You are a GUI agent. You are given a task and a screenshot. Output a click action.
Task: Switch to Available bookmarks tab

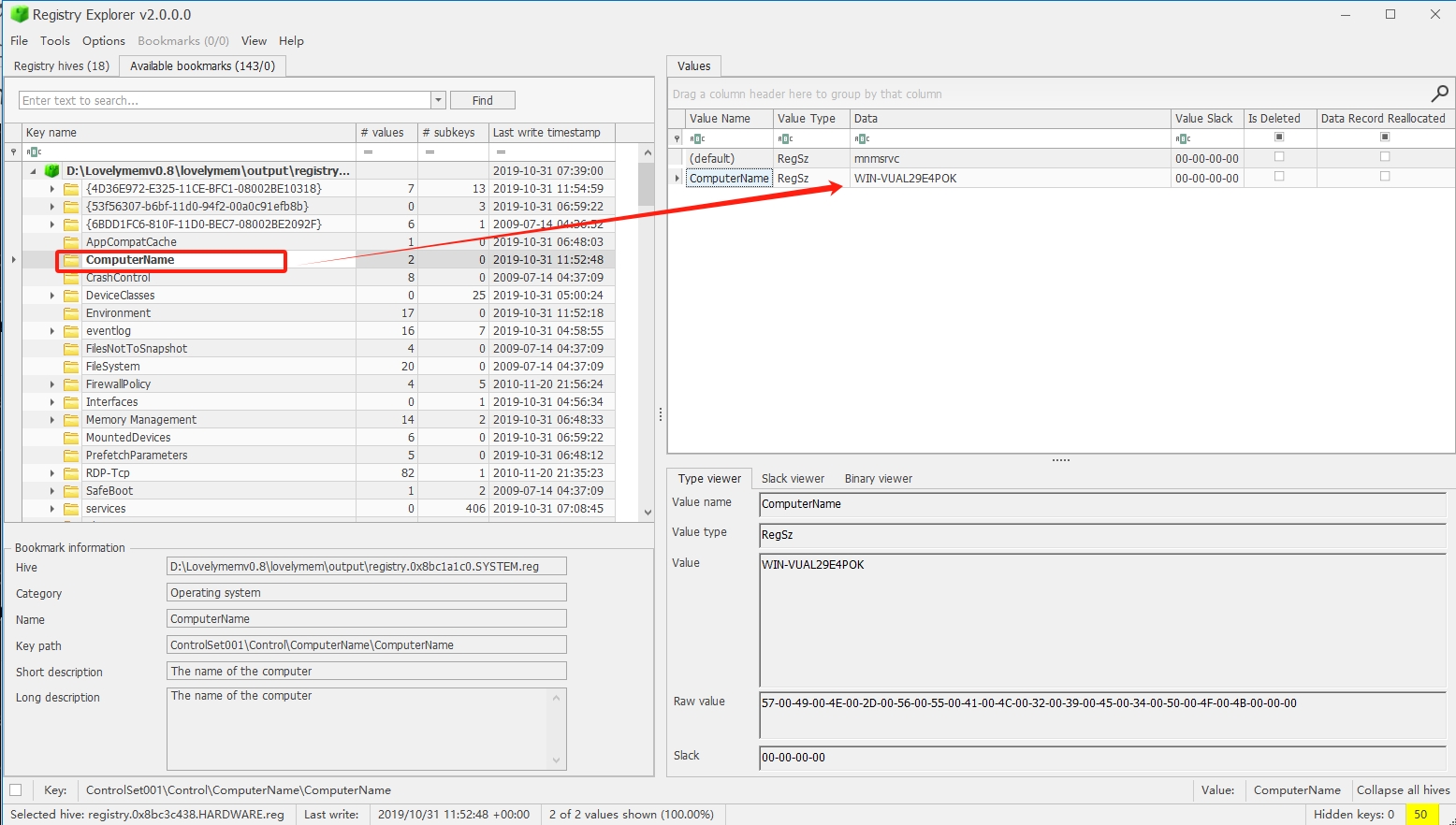202,66
